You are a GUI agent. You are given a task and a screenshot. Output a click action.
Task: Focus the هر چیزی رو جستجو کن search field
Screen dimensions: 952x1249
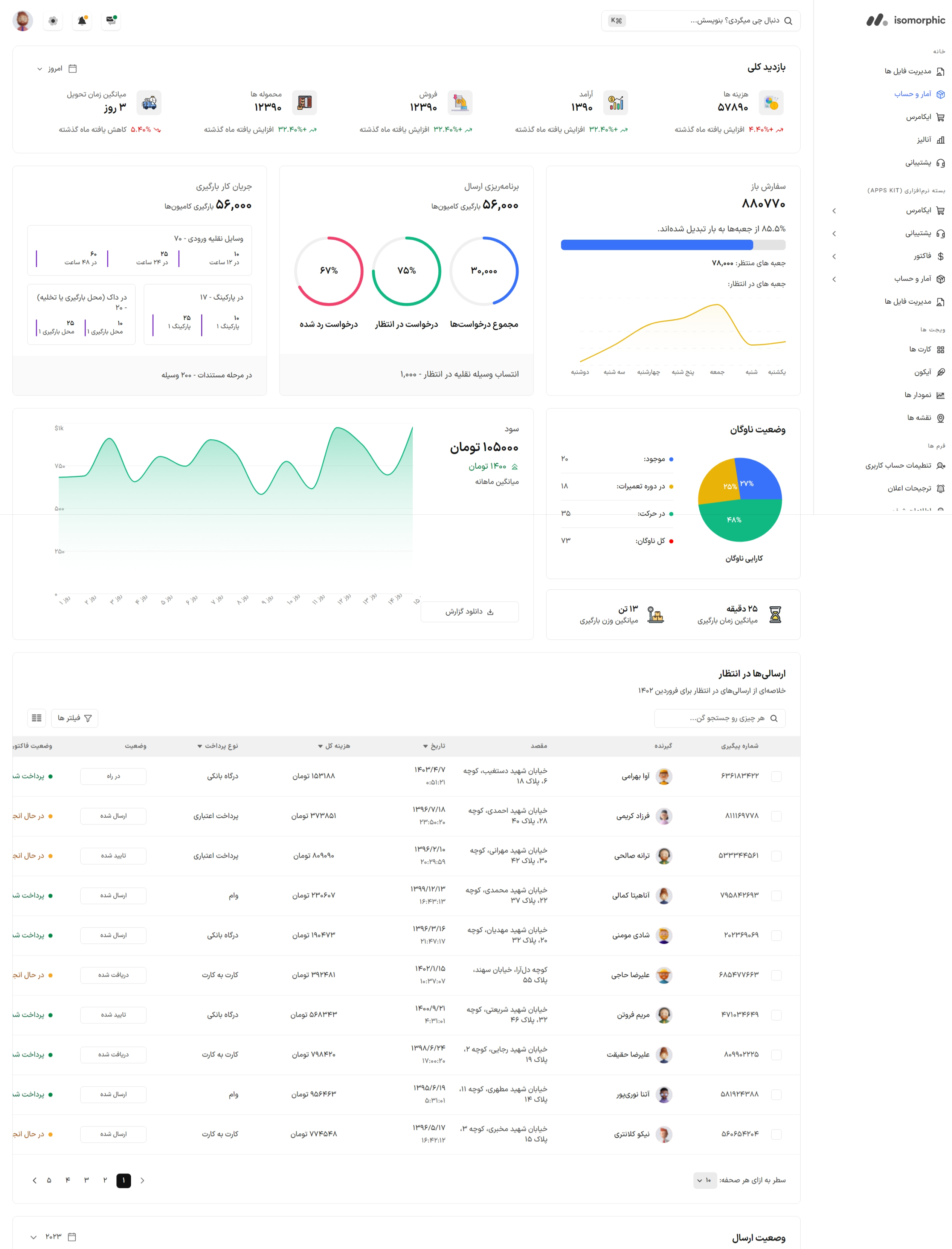point(720,719)
